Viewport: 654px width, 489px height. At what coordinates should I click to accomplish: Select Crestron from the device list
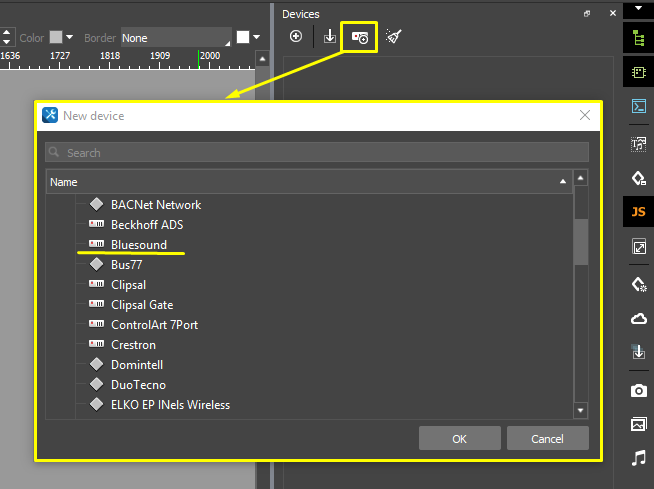point(133,345)
